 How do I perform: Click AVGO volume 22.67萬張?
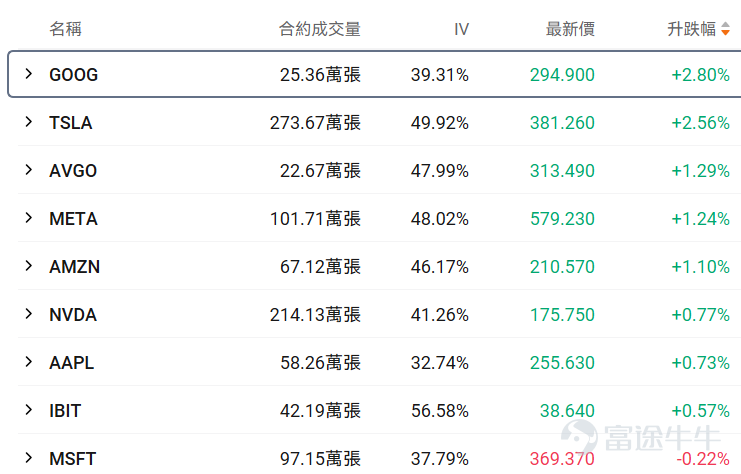click(x=320, y=171)
